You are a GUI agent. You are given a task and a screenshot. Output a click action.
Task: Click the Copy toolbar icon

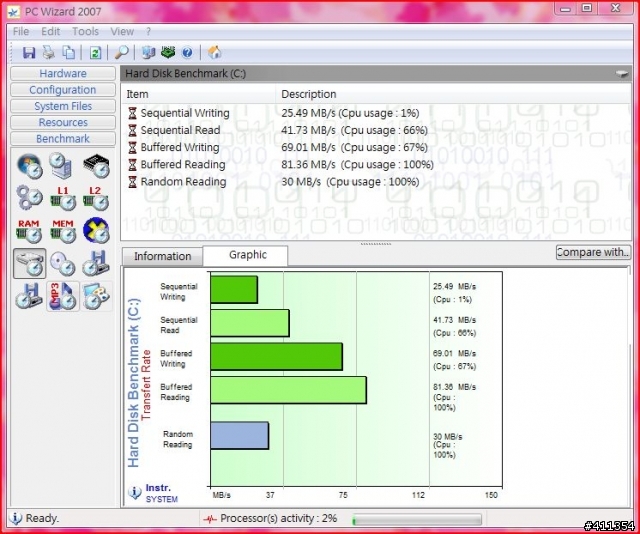[68, 52]
